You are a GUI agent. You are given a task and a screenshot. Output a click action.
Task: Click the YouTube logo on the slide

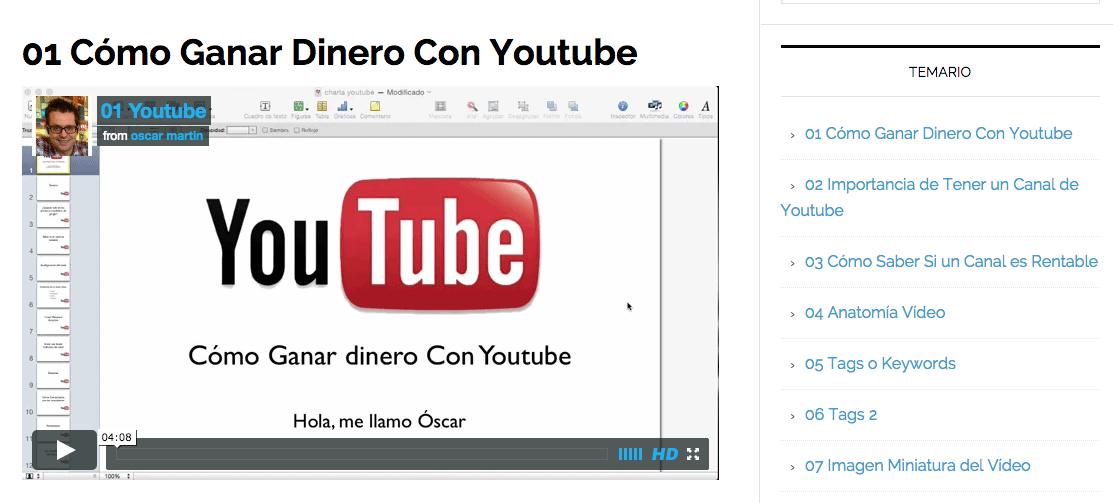coord(373,245)
